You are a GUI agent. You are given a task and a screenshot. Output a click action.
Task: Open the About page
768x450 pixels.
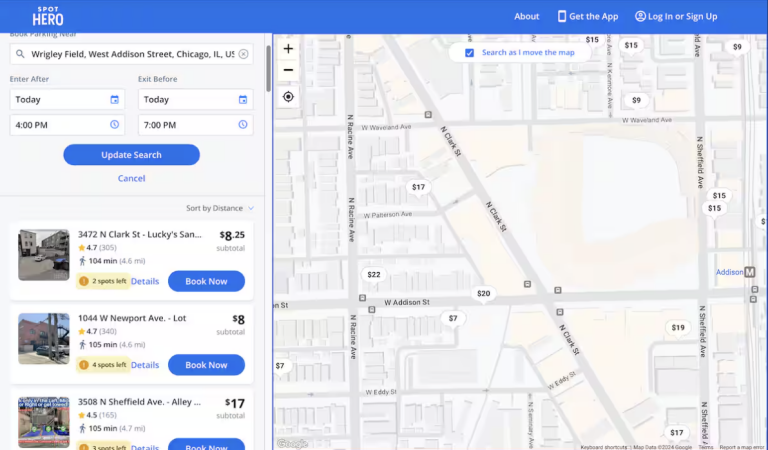click(x=527, y=16)
